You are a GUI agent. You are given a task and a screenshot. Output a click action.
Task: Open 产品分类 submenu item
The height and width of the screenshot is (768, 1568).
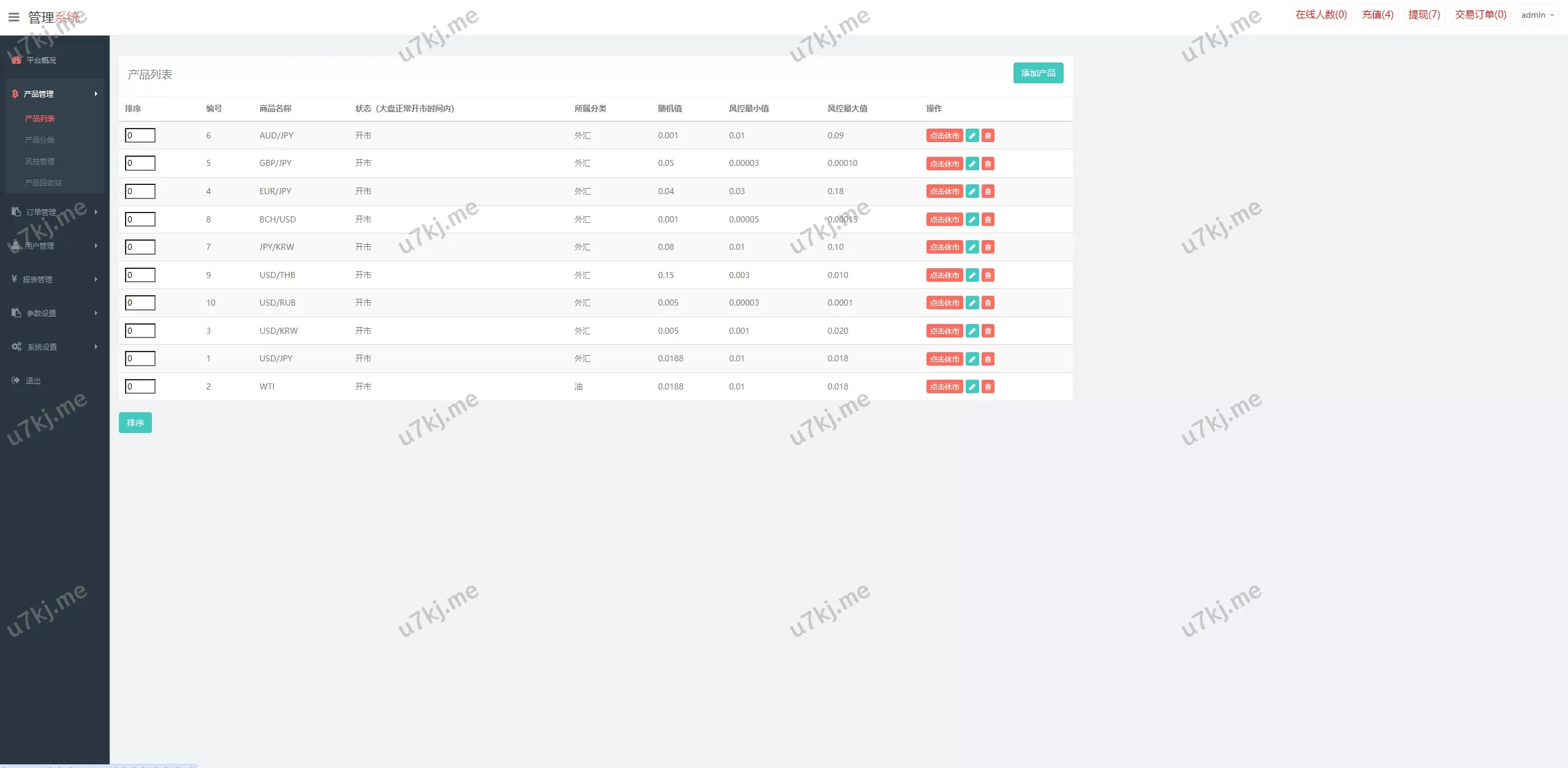coord(40,140)
